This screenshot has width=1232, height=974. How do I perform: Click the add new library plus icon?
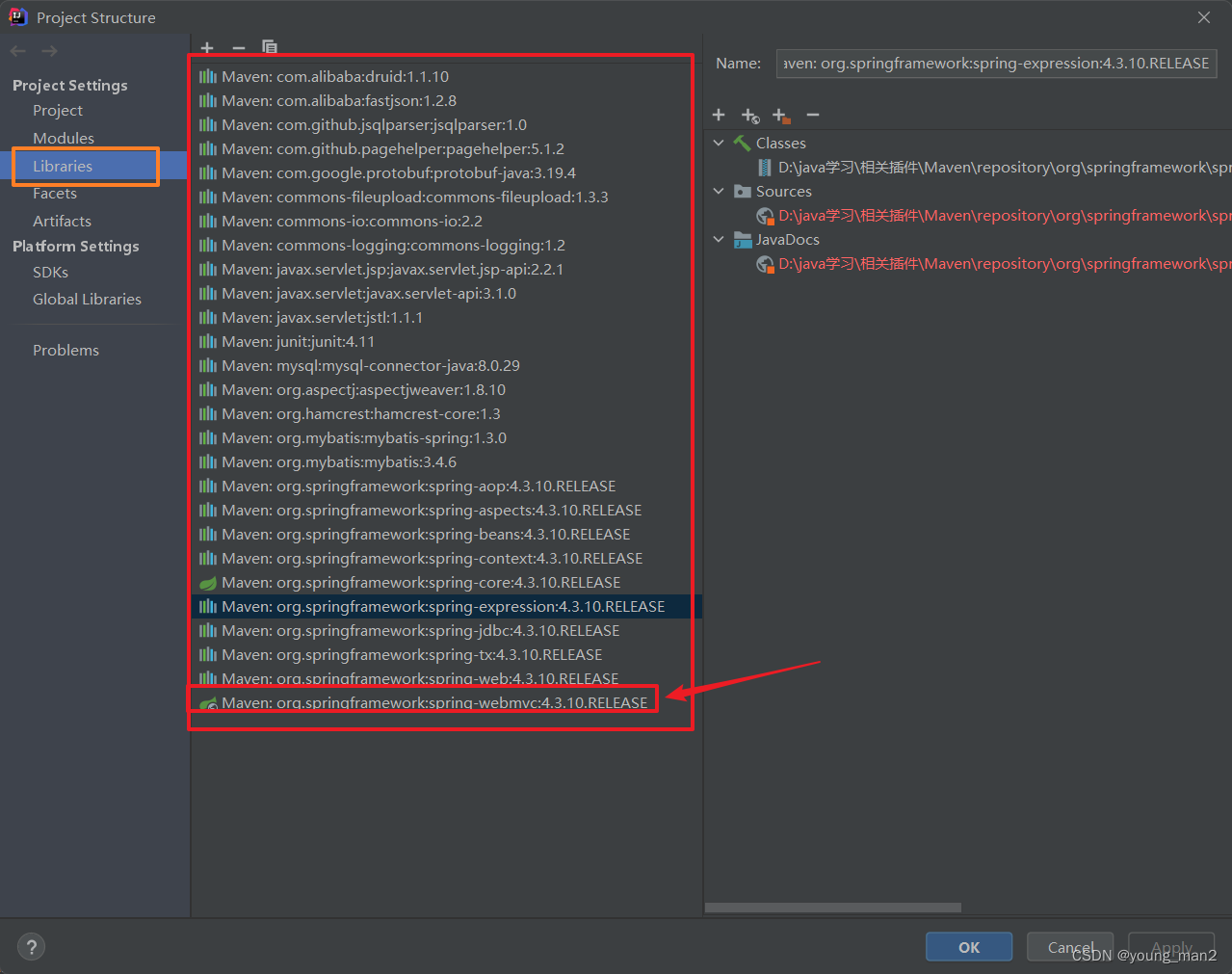207,47
